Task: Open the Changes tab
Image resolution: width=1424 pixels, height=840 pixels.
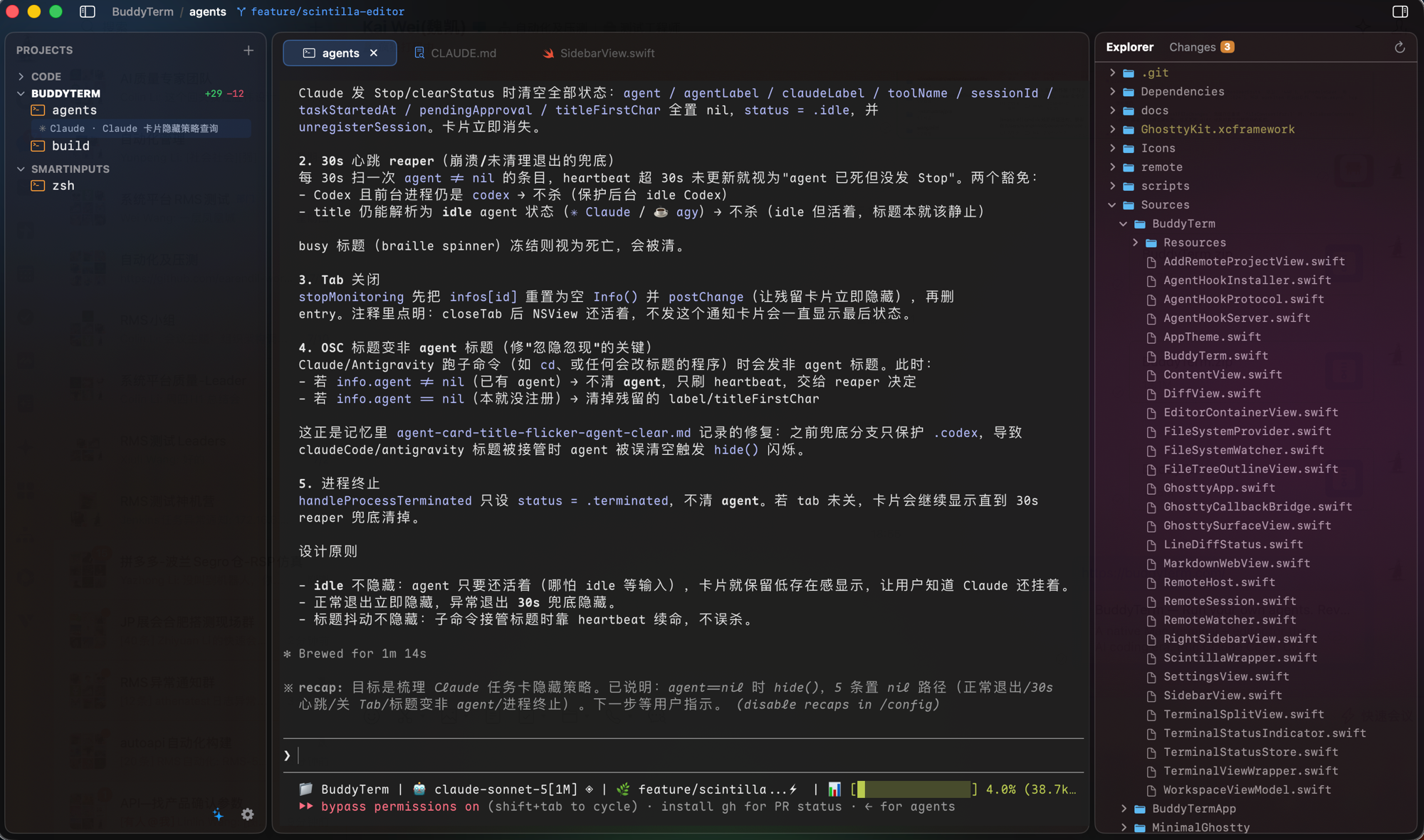Action: click(1200, 47)
